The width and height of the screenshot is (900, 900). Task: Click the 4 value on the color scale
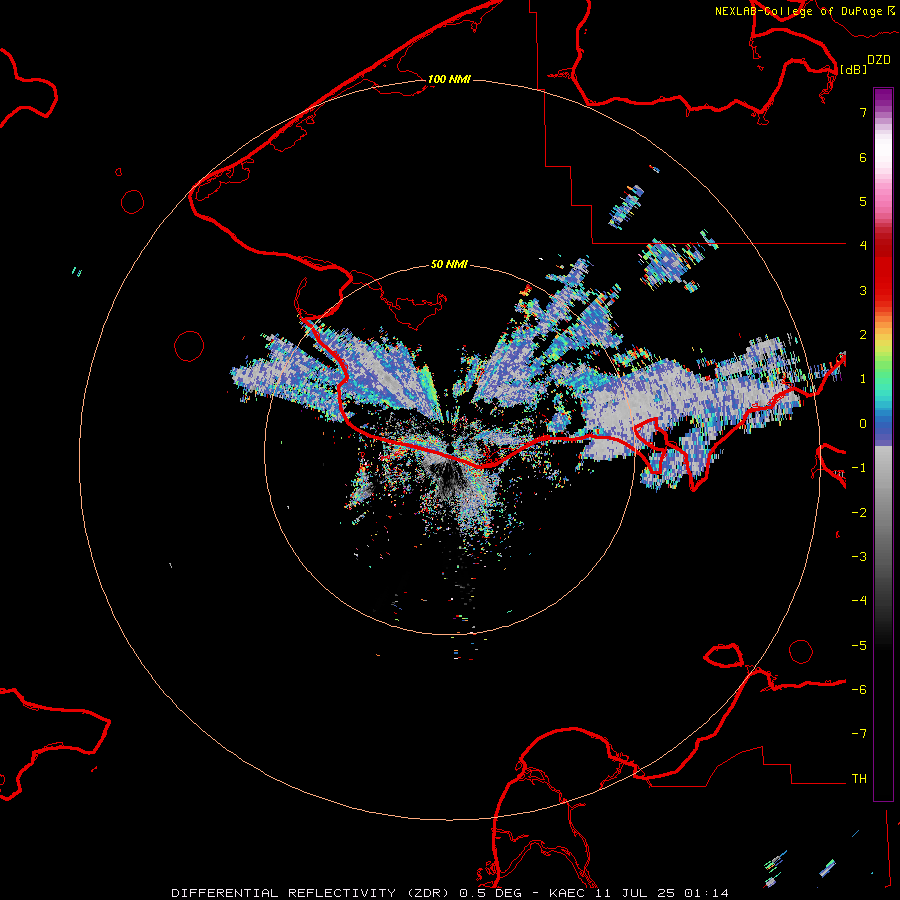pyautogui.click(x=863, y=245)
